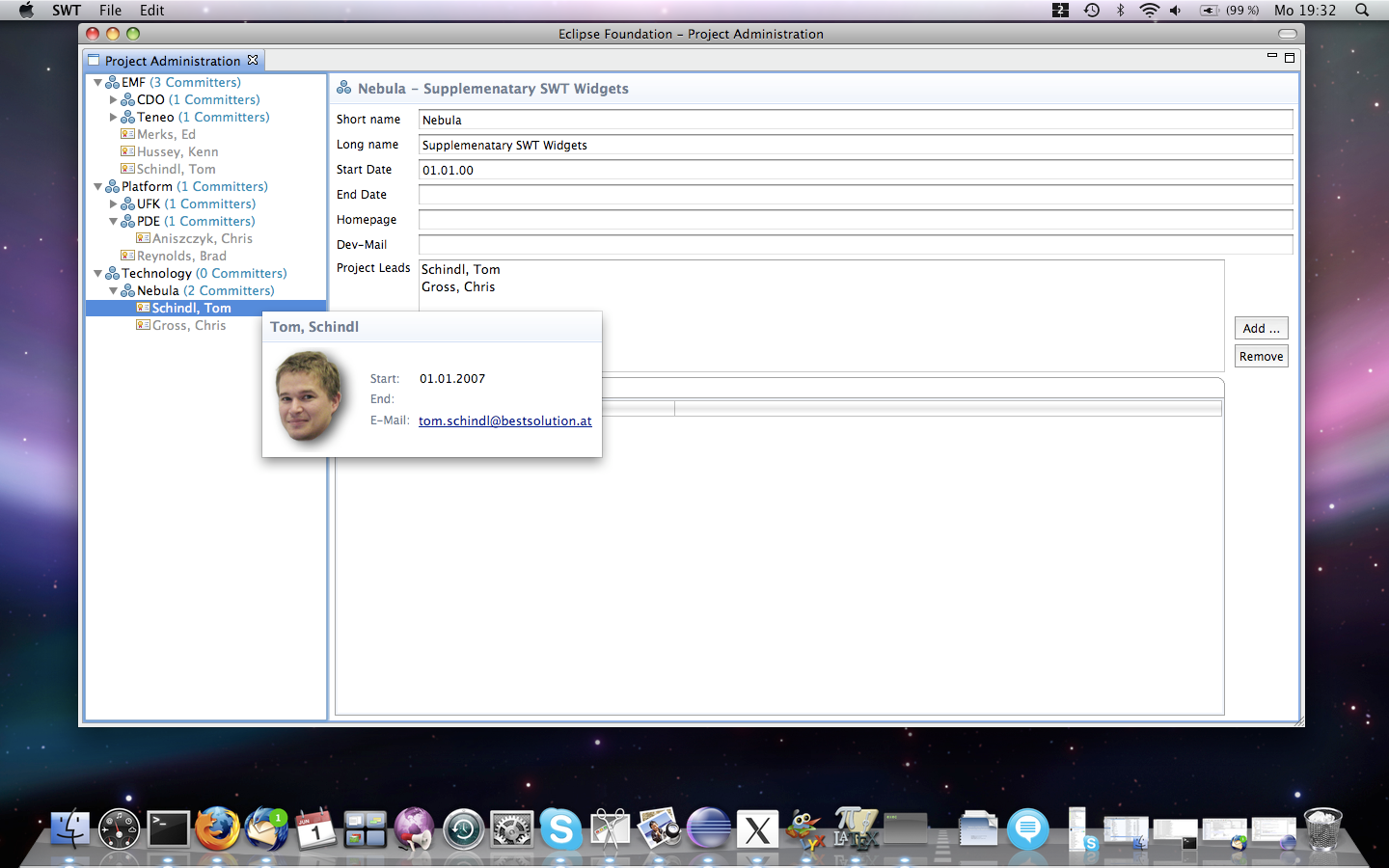This screenshot has width=1389, height=868.
Task: Click the project icon next to CDO
Action: tap(127, 99)
